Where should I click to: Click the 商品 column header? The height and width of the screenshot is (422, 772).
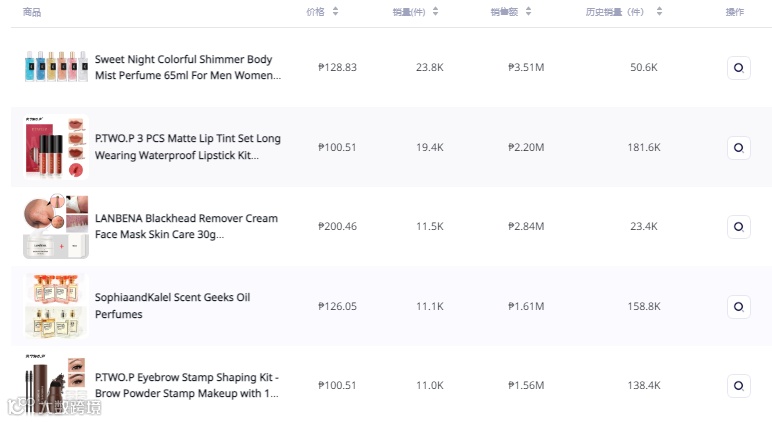pos(32,12)
